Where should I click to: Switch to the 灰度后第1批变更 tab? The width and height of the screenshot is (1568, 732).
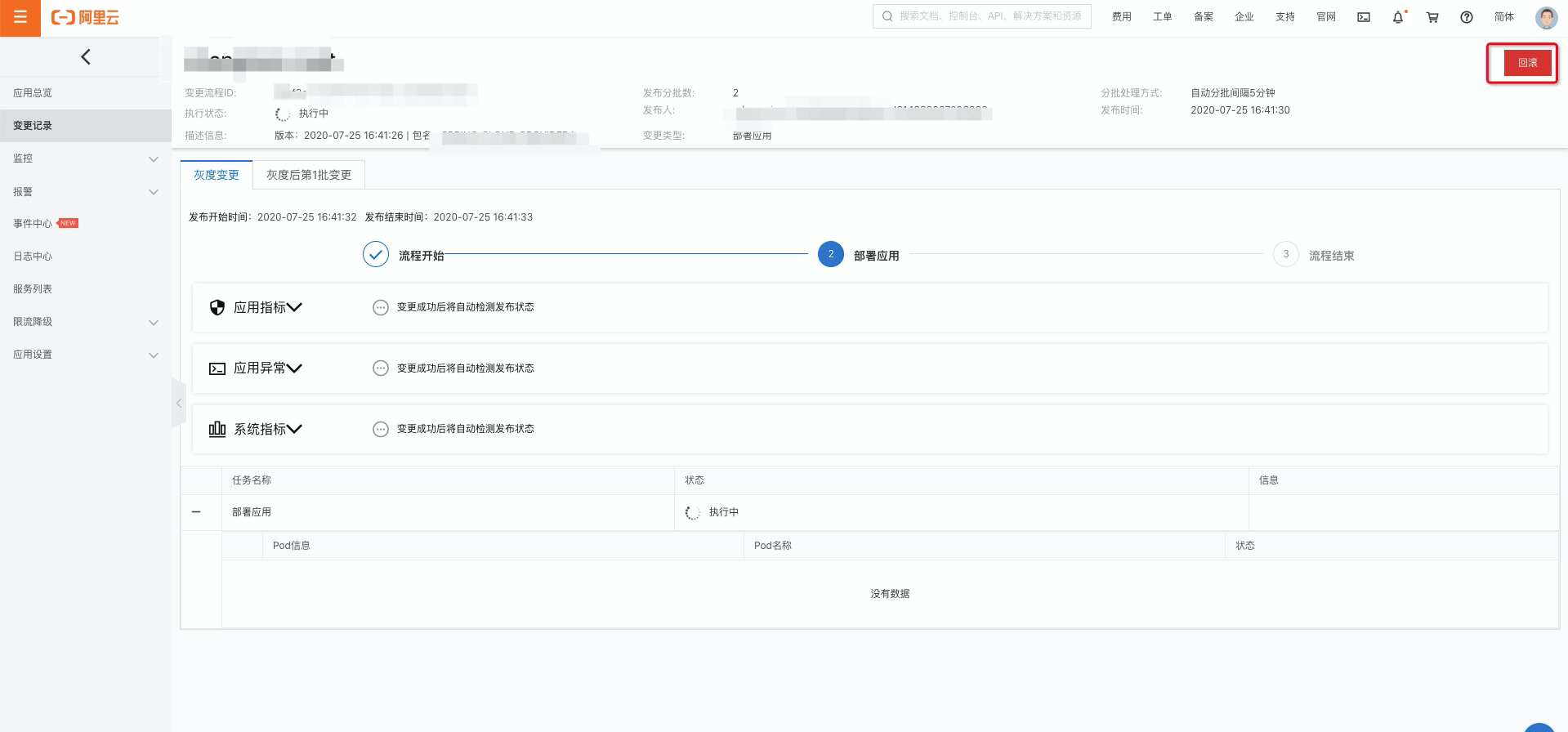pos(309,175)
